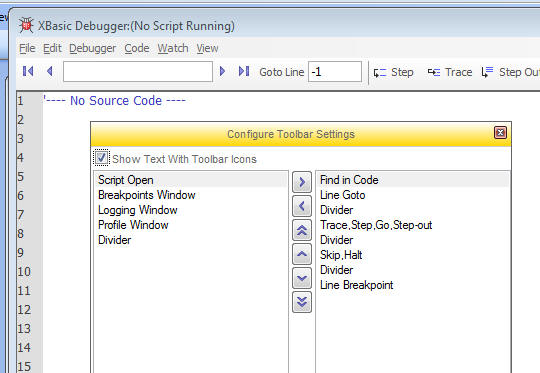Select Divider above Skip,Halt
The height and width of the screenshot is (373, 540).
click(x=413, y=240)
